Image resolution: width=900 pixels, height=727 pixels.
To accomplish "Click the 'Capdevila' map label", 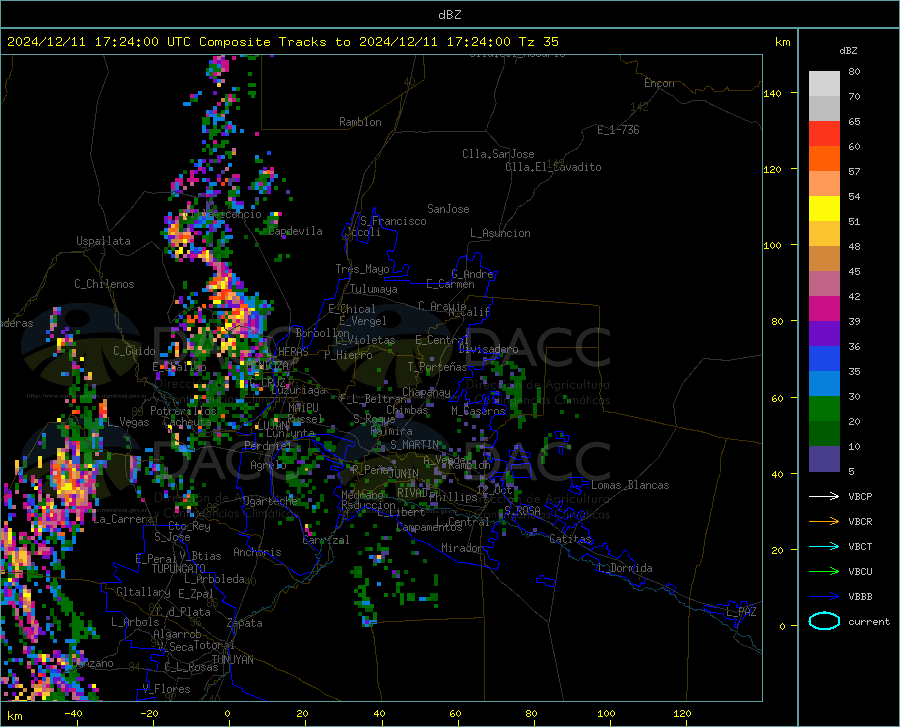I will [295, 231].
